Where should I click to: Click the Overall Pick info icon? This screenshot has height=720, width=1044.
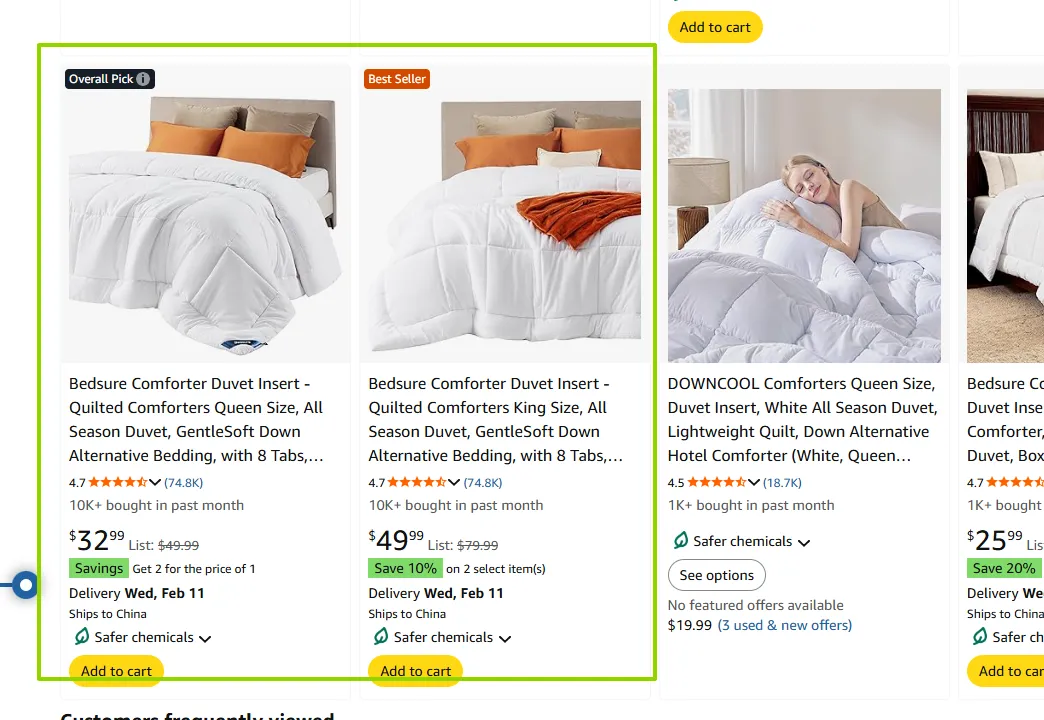pyautogui.click(x=144, y=79)
